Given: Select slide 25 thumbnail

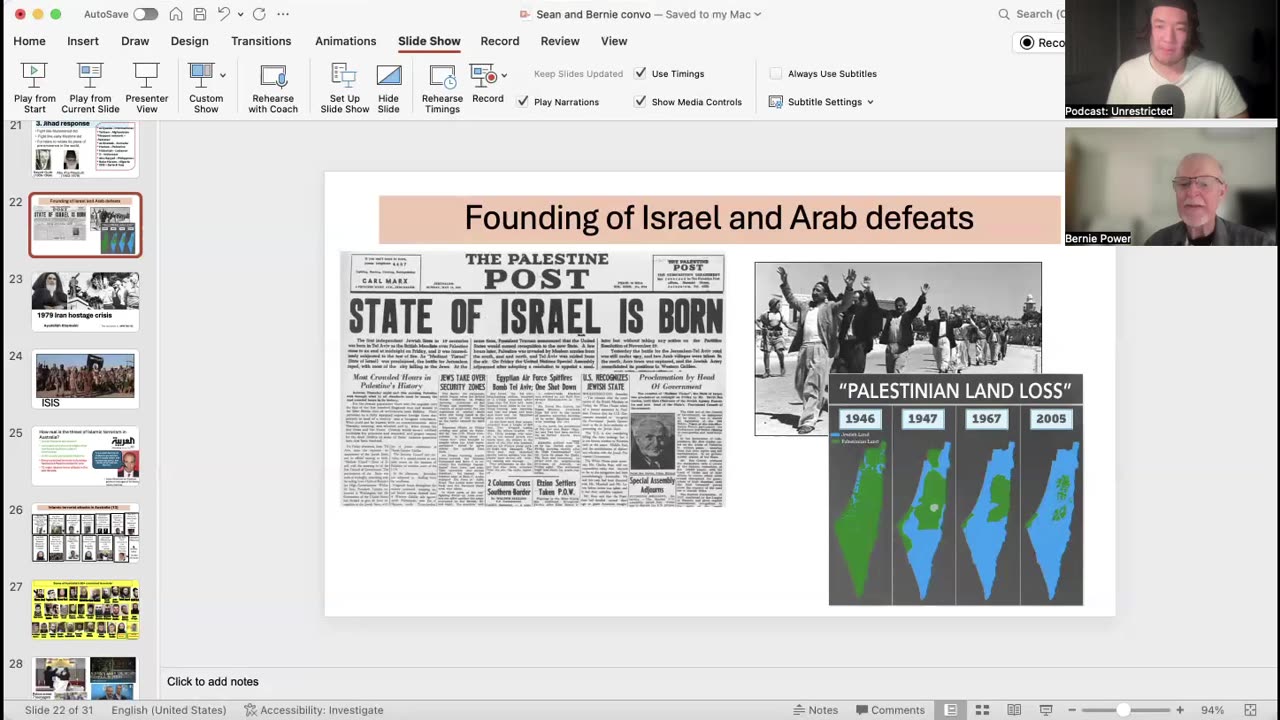Looking at the screenshot, I should 85,455.
